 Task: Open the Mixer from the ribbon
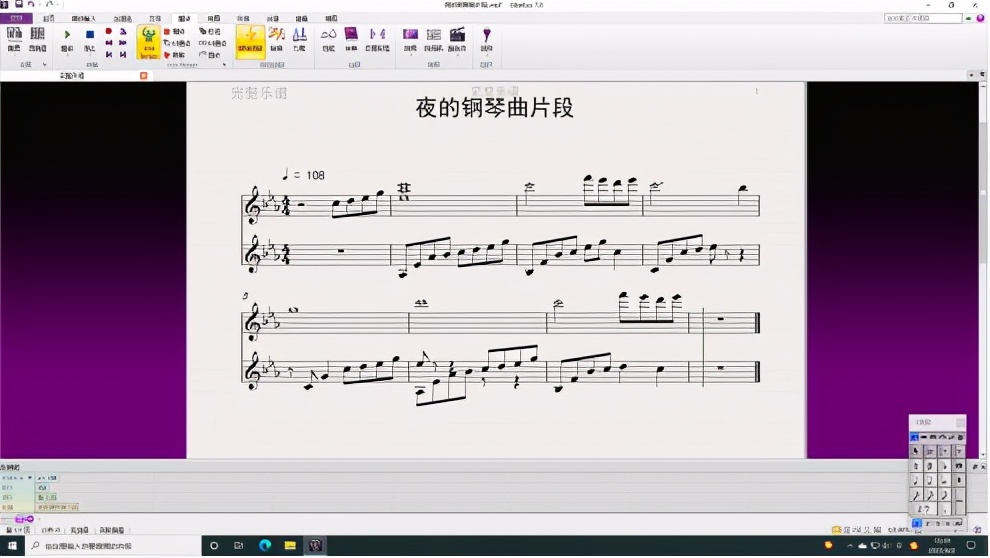click(x=37, y=39)
